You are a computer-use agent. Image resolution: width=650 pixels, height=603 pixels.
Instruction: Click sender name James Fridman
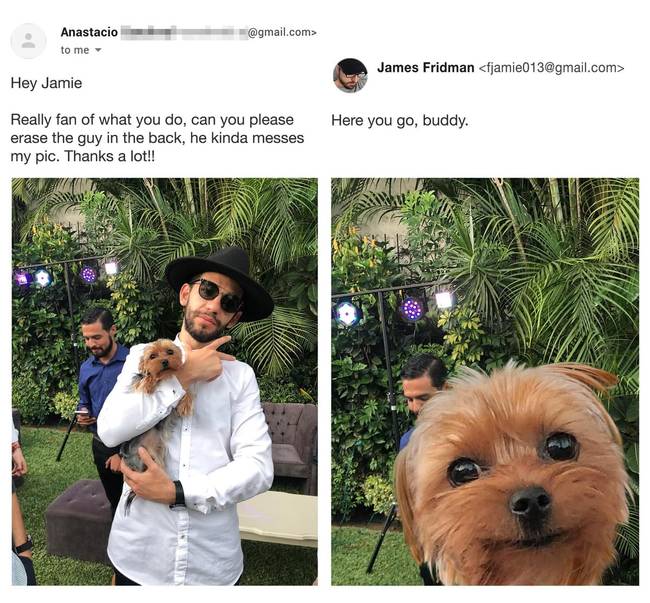pos(425,68)
